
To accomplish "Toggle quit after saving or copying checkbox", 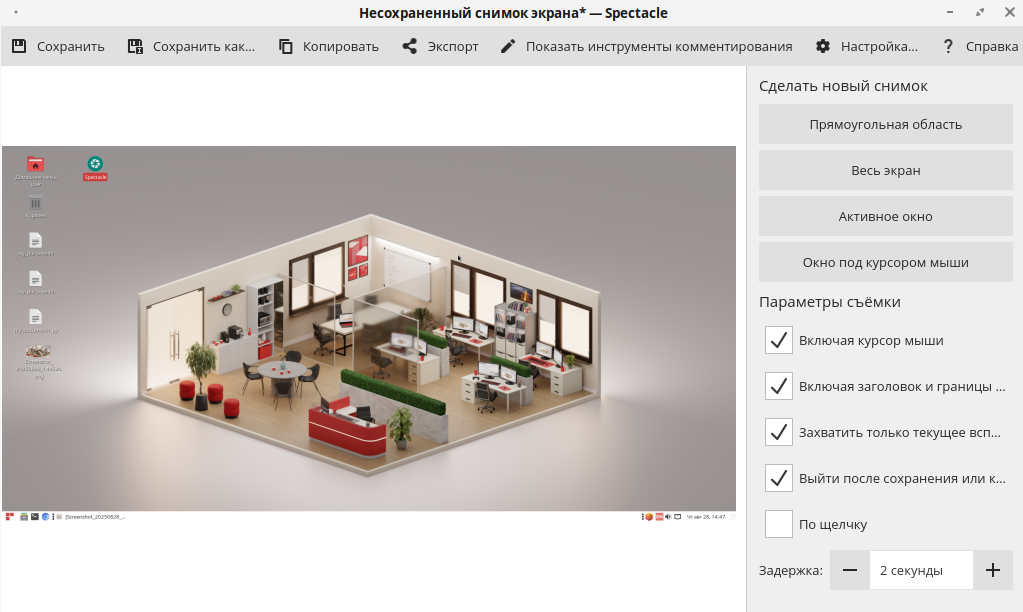I will click(x=779, y=478).
